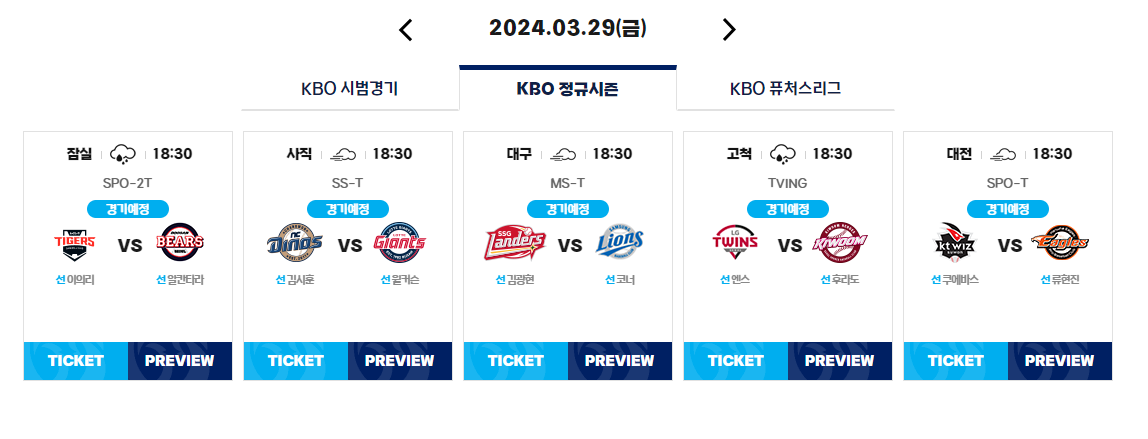The height and width of the screenshot is (439, 1148).
Task: Go to next date with right chevron
Action: click(x=728, y=30)
